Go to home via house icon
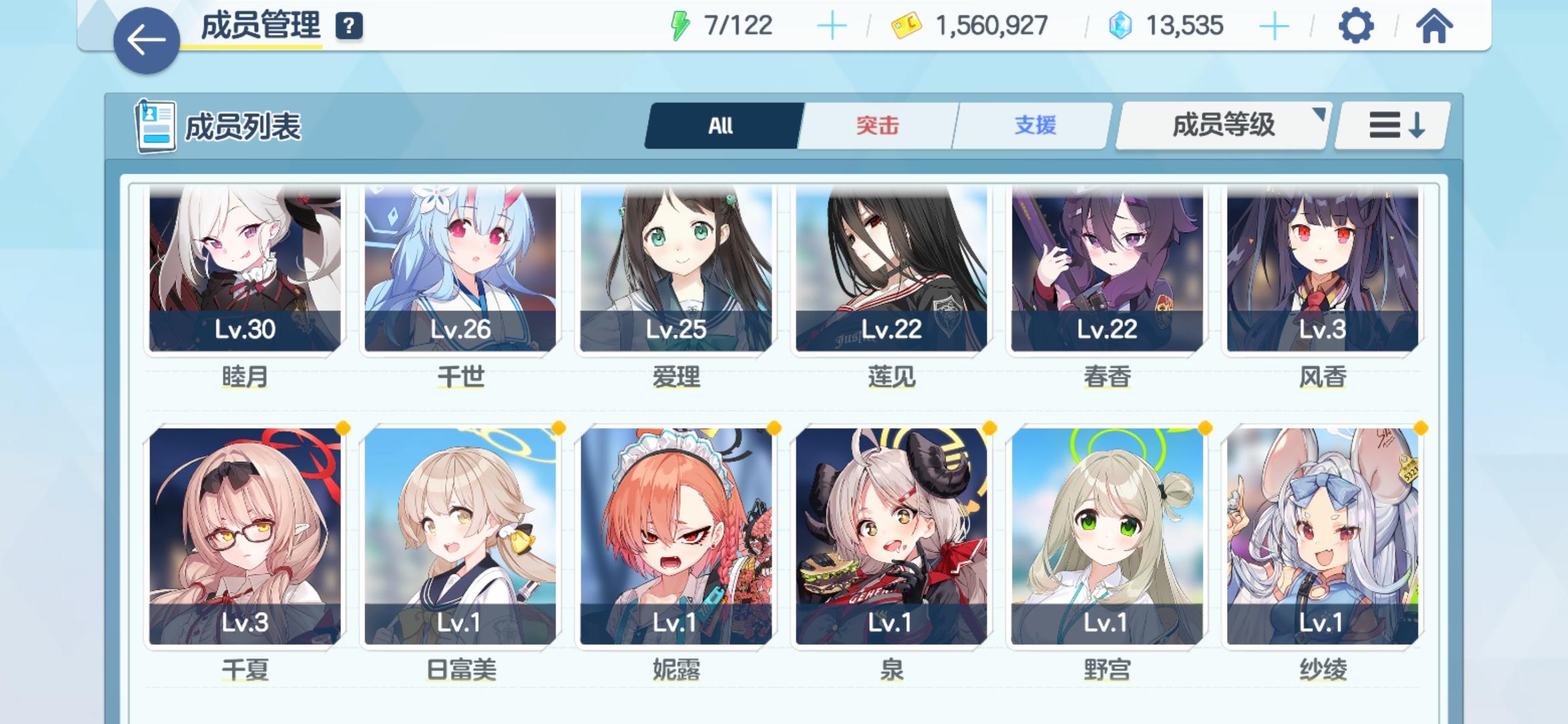This screenshot has width=1568, height=724. point(1434,27)
